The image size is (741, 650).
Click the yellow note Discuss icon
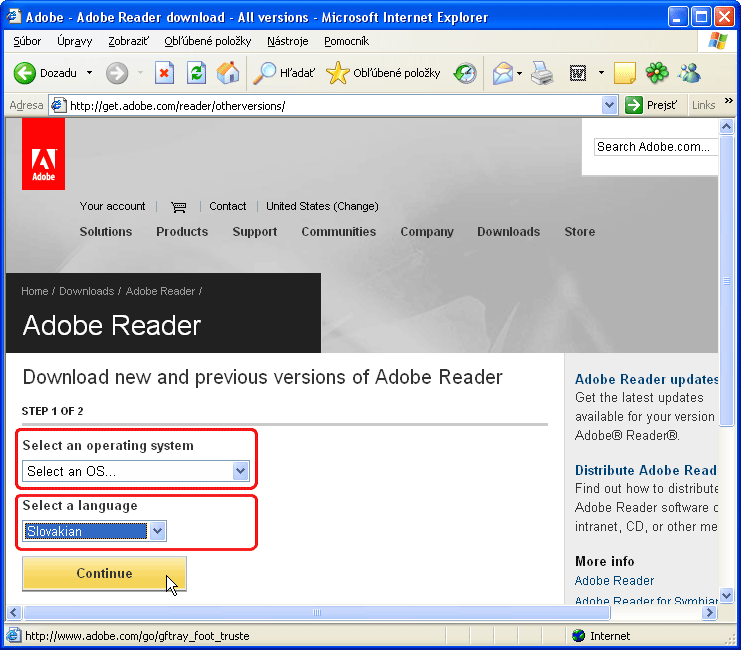click(x=624, y=73)
